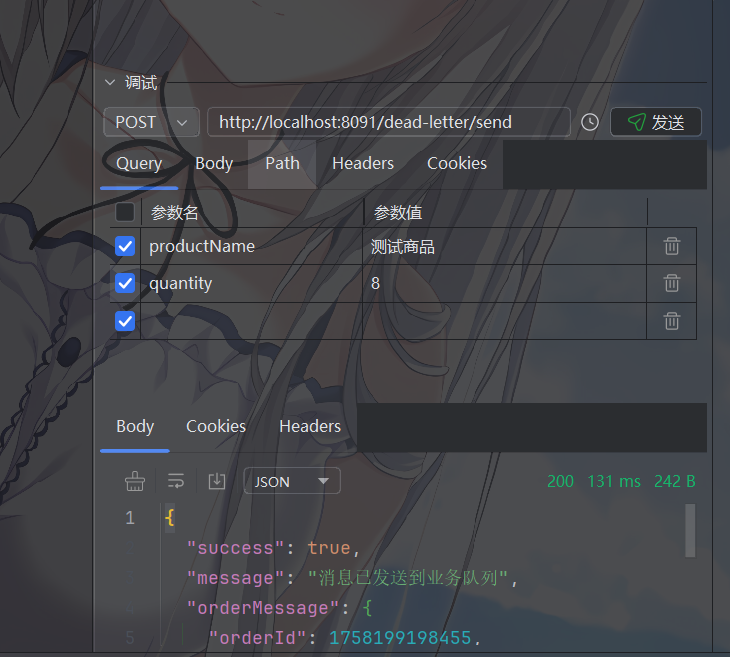730x657 pixels.
Task: Open the JSON format dropdown
Action: pyautogui.click(x=292, y=481)
